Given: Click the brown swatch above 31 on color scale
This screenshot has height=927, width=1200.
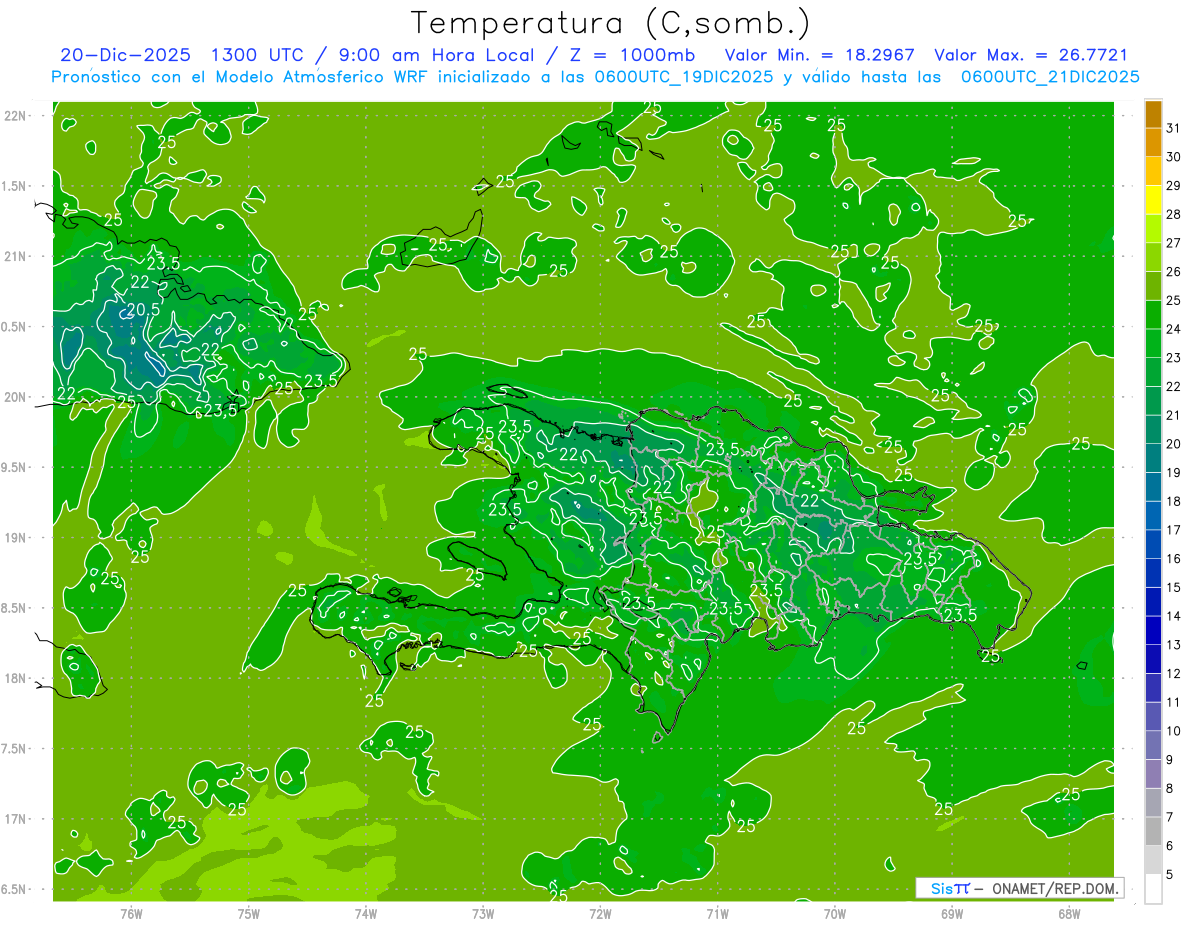Looking at the screenshot, I should (x=1153, y=114).
